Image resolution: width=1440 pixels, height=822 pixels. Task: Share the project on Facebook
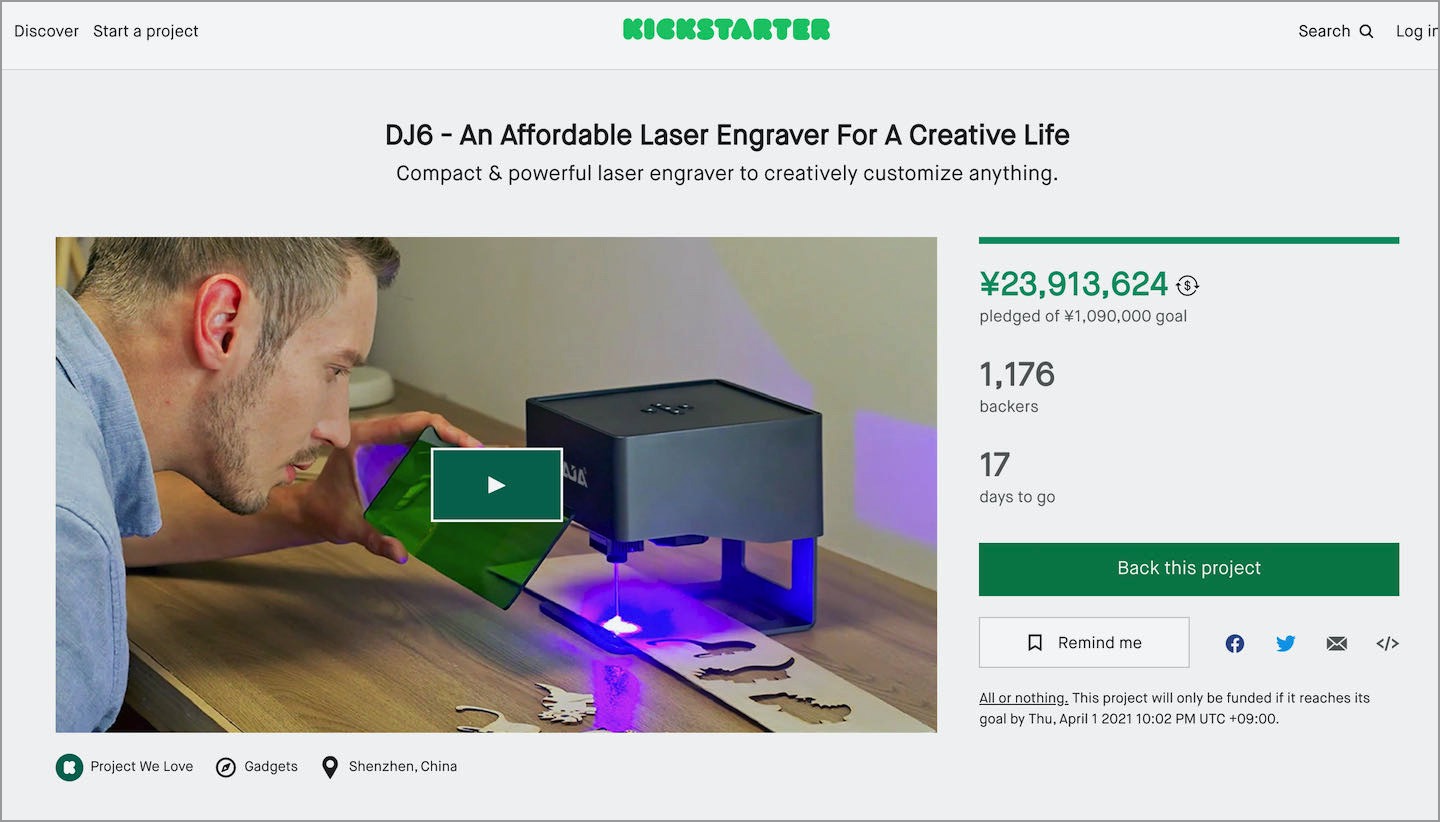(x=1235, y=644)
